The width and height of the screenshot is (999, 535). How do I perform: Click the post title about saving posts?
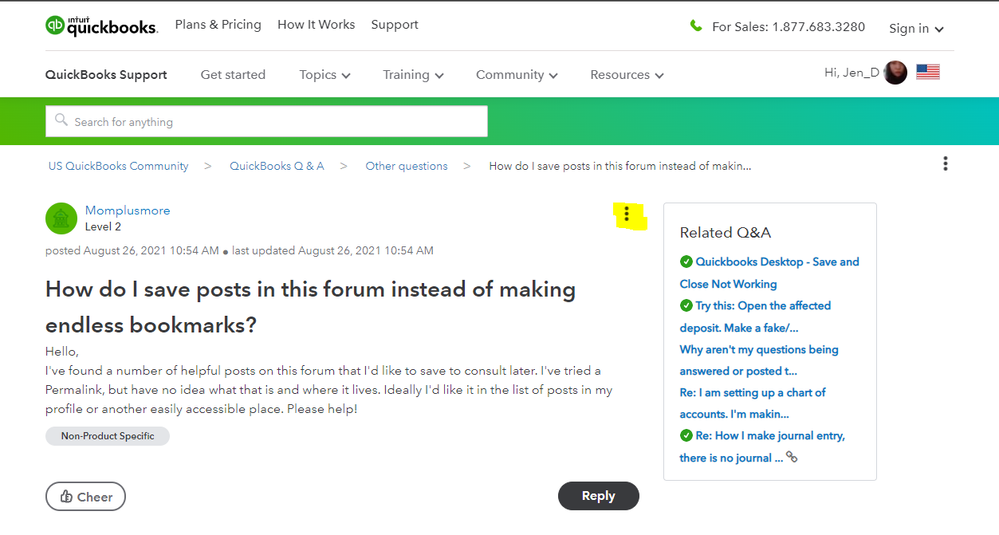pos(310,307)
